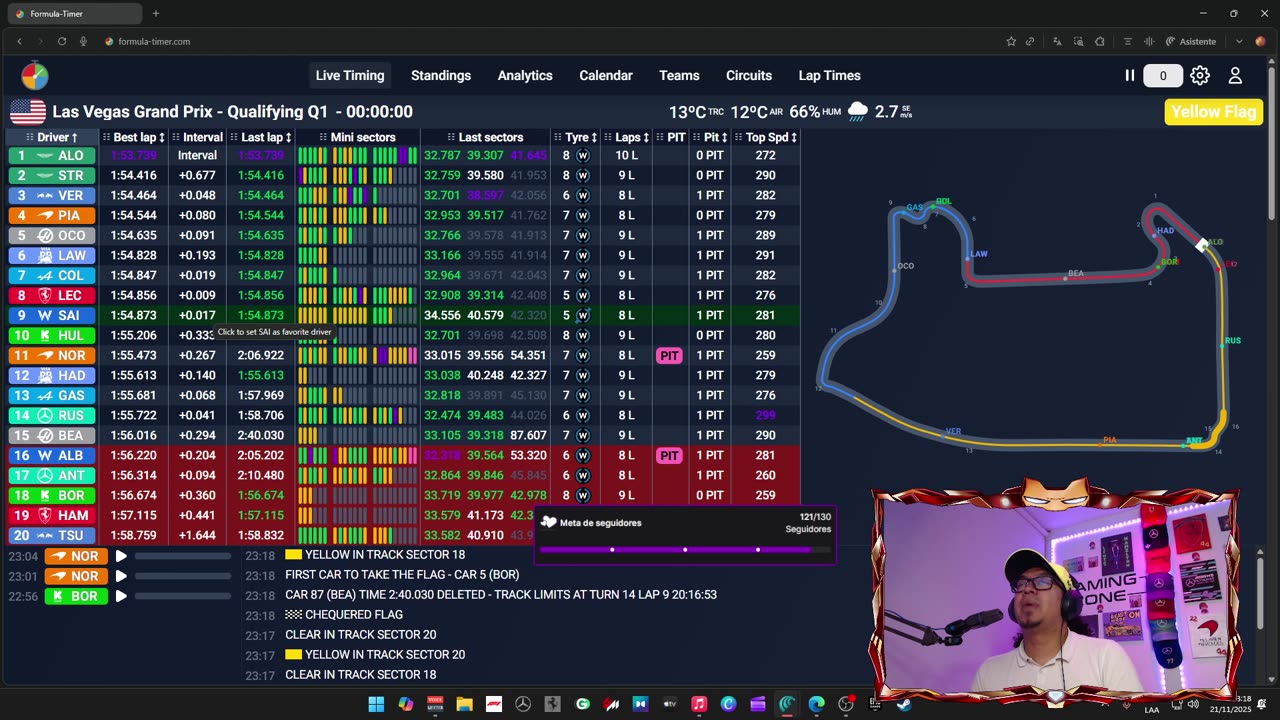The width and height of the screenshot is (1280, 720).
Task: Seek the 23:01 NOR radio progress bar
Action: point(183,576)
